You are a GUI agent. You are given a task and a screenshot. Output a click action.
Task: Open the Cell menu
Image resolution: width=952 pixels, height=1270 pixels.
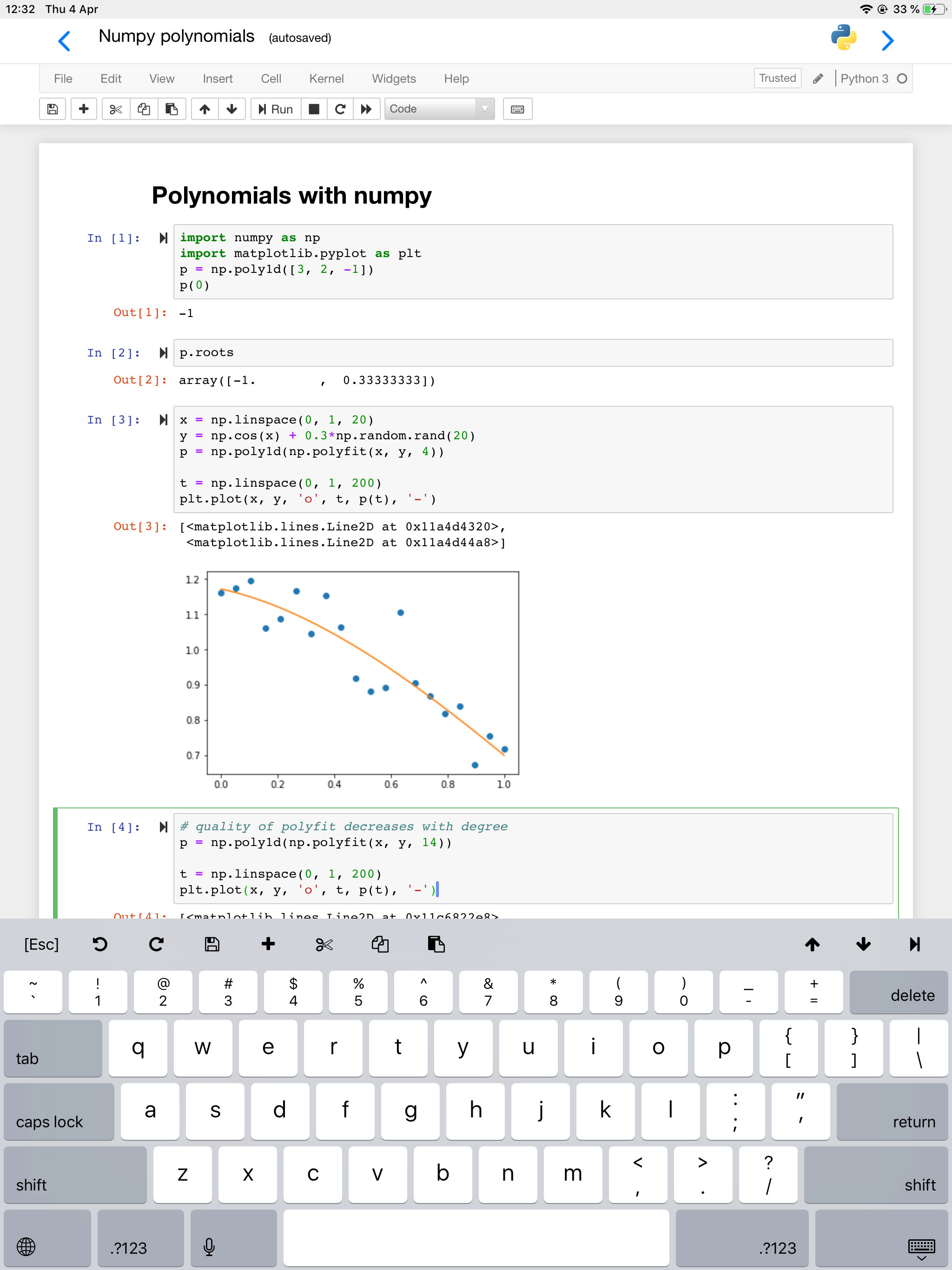pyautogui.click(x=271, y=79)
